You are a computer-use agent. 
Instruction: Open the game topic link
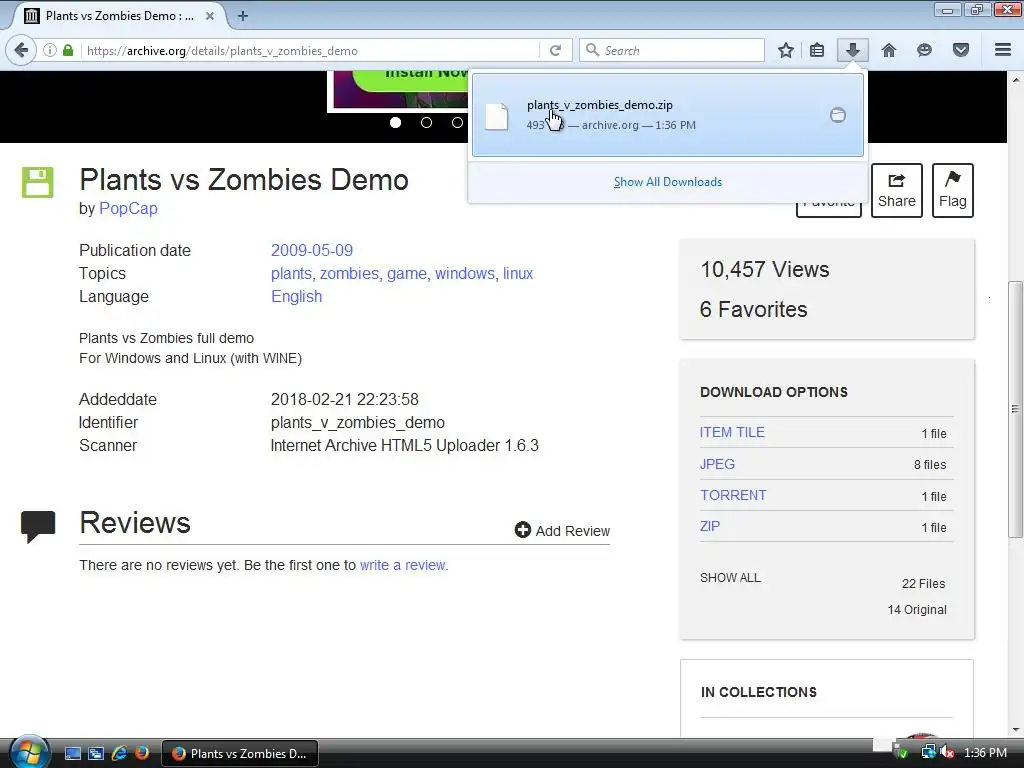click(x=406, y=274)
